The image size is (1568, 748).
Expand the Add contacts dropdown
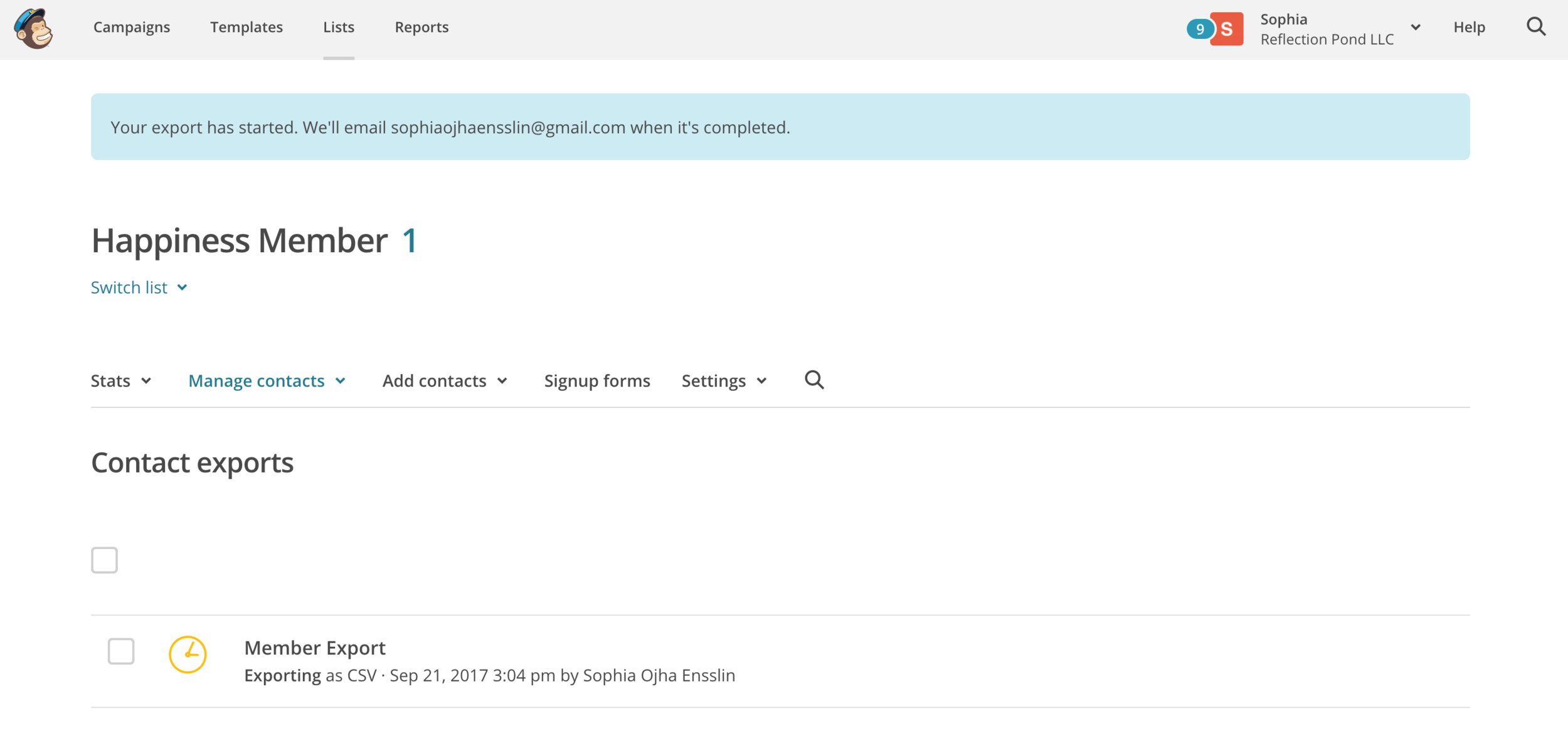(445, 381)
